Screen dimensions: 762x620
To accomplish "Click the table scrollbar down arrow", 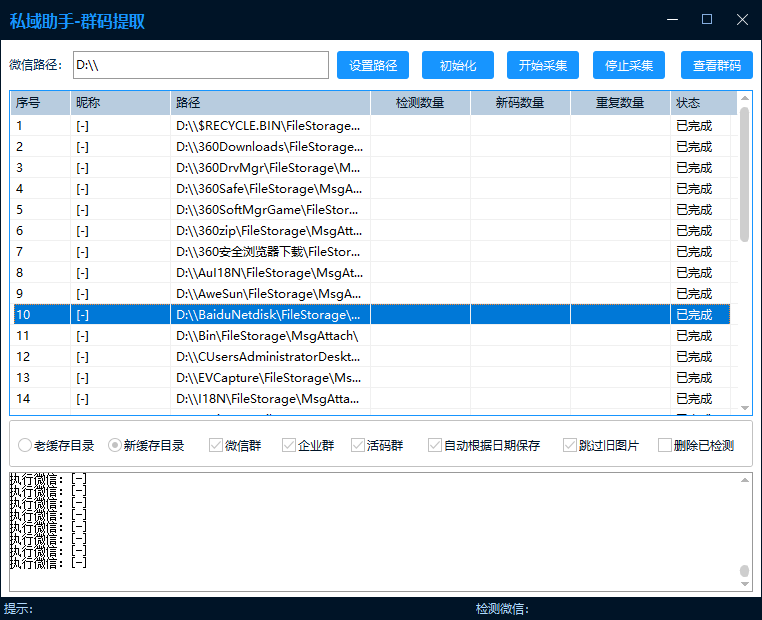I will point(745,408).
